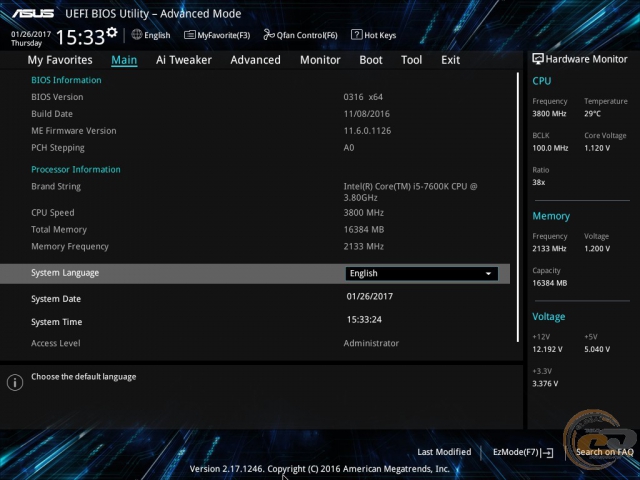
Task: Click the System Date value 01/26/2017
Action: coord(370,297)
